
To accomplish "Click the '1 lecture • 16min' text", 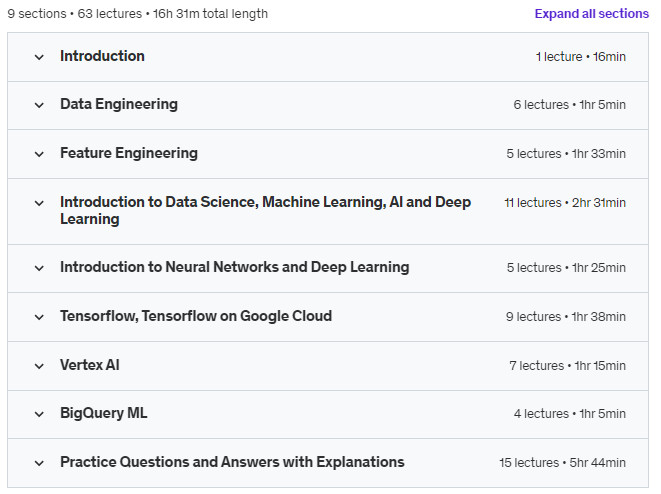I will 580,57.
